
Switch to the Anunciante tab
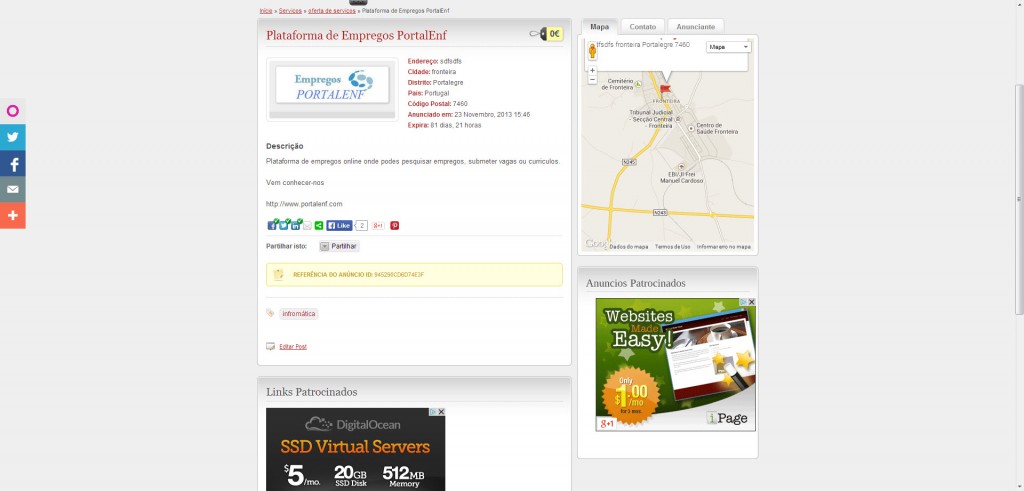point(696,27)
